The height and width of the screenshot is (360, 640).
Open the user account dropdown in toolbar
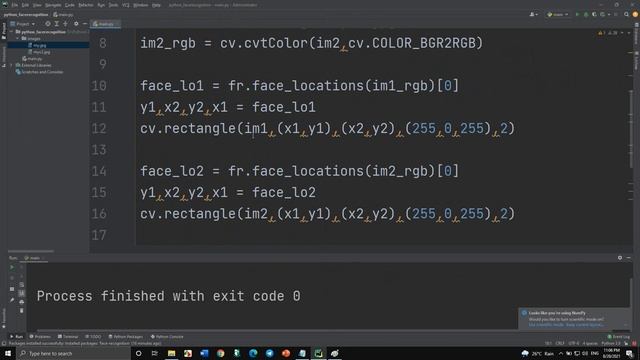[x=533, y=15]
